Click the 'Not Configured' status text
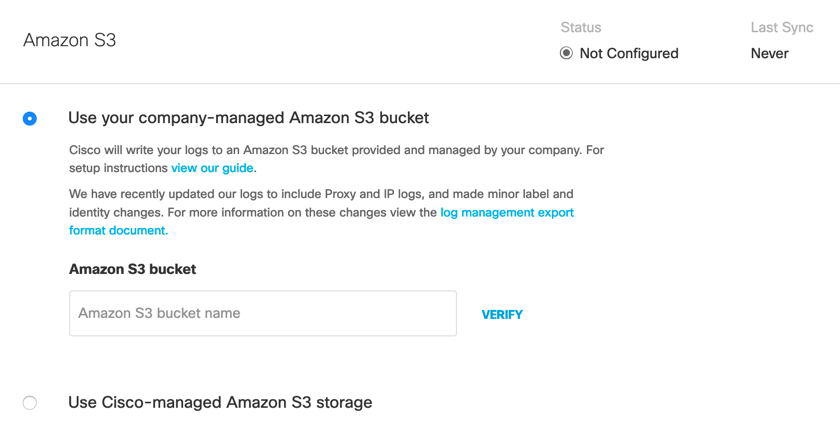Image resolution: width=840 pixels, height=436 pixels. pyautogui.click(x=629, y=53)
